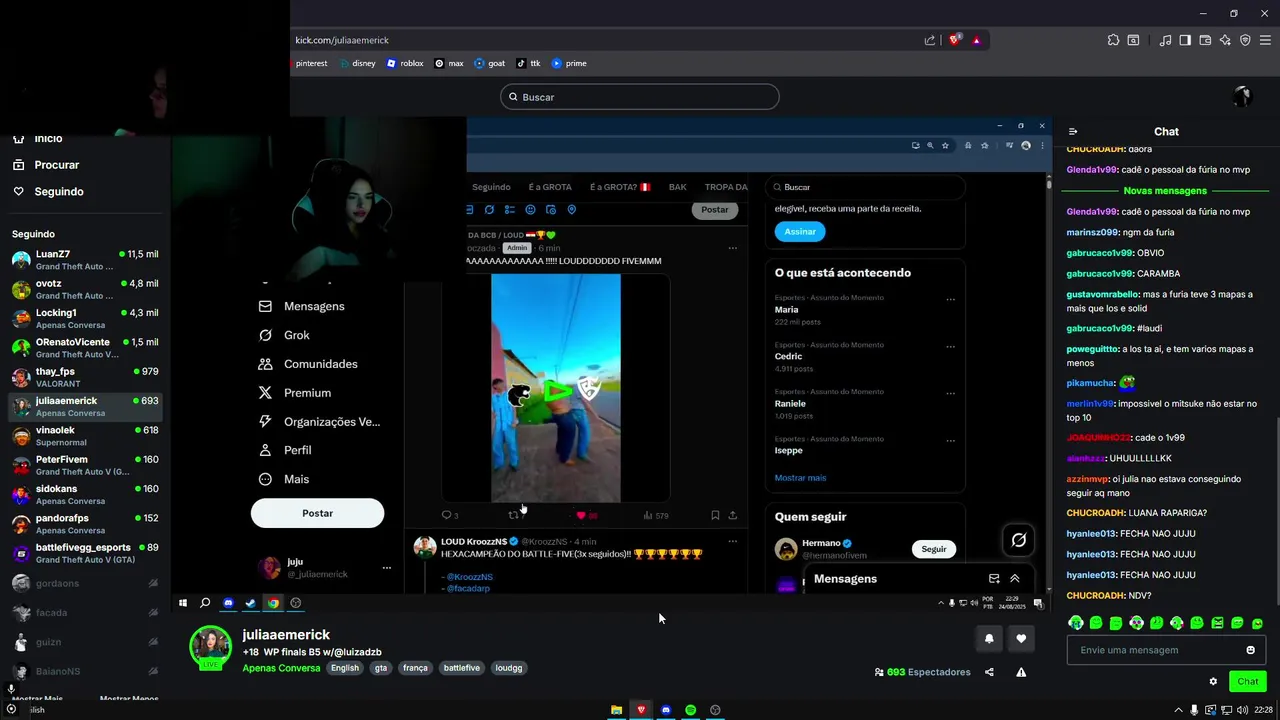Open LuanZ7 channel in following list
1280x720 pixels.
85,260
